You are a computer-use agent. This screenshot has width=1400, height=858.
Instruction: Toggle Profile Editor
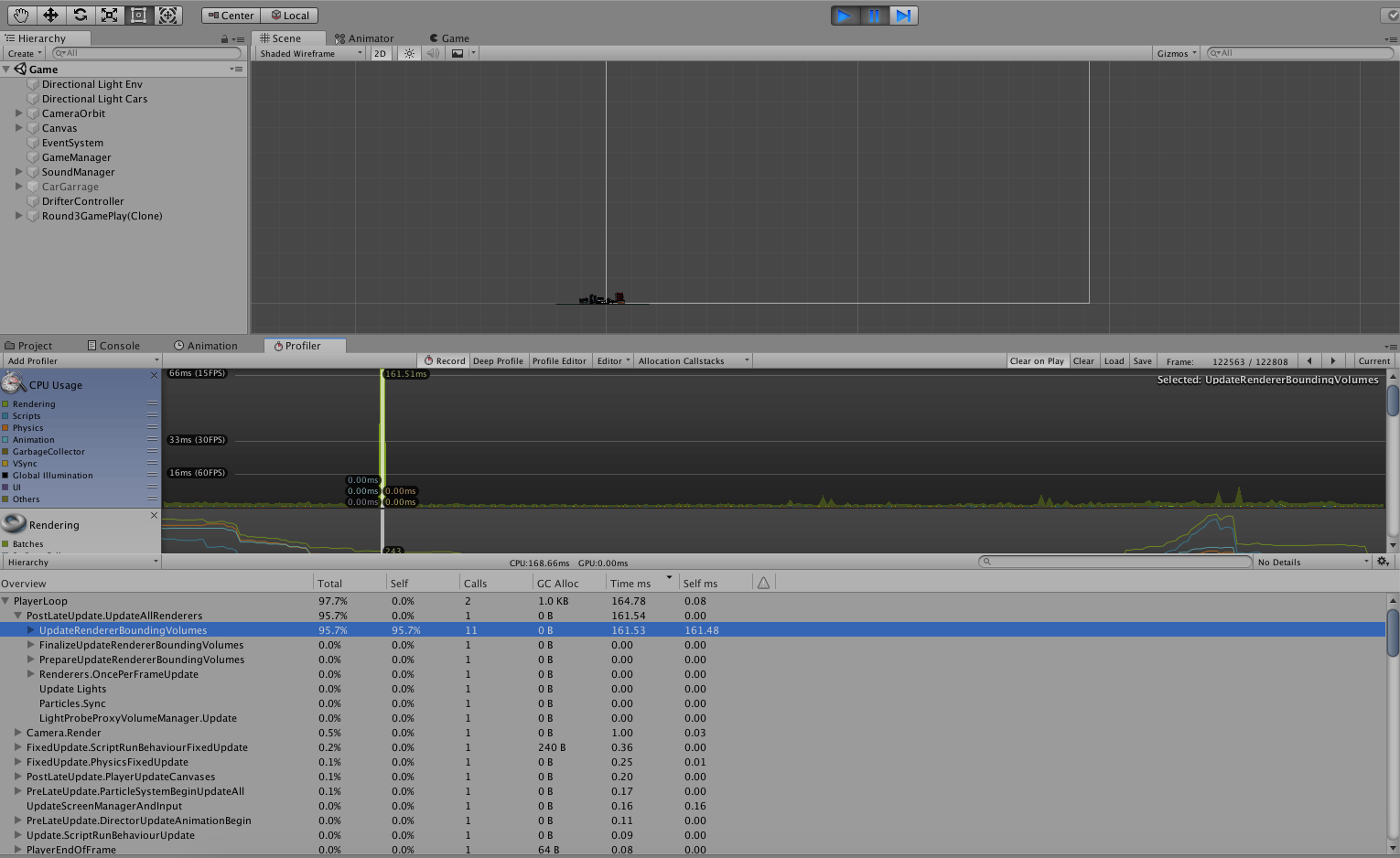point(559,360)
